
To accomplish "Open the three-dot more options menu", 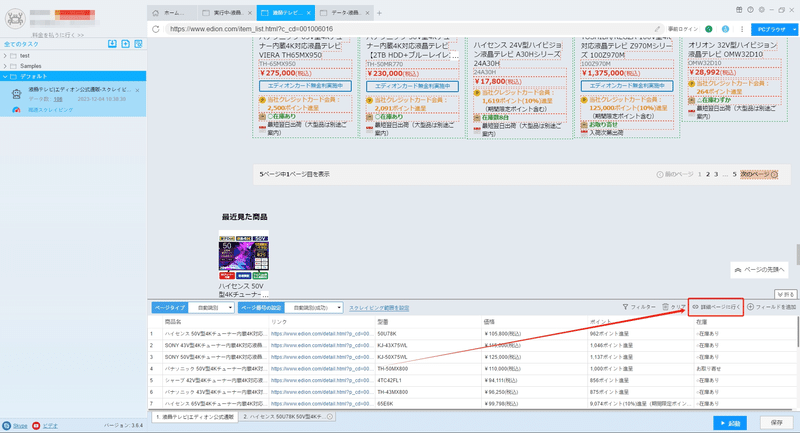I will pyautogui.click(x=742, y=29).
